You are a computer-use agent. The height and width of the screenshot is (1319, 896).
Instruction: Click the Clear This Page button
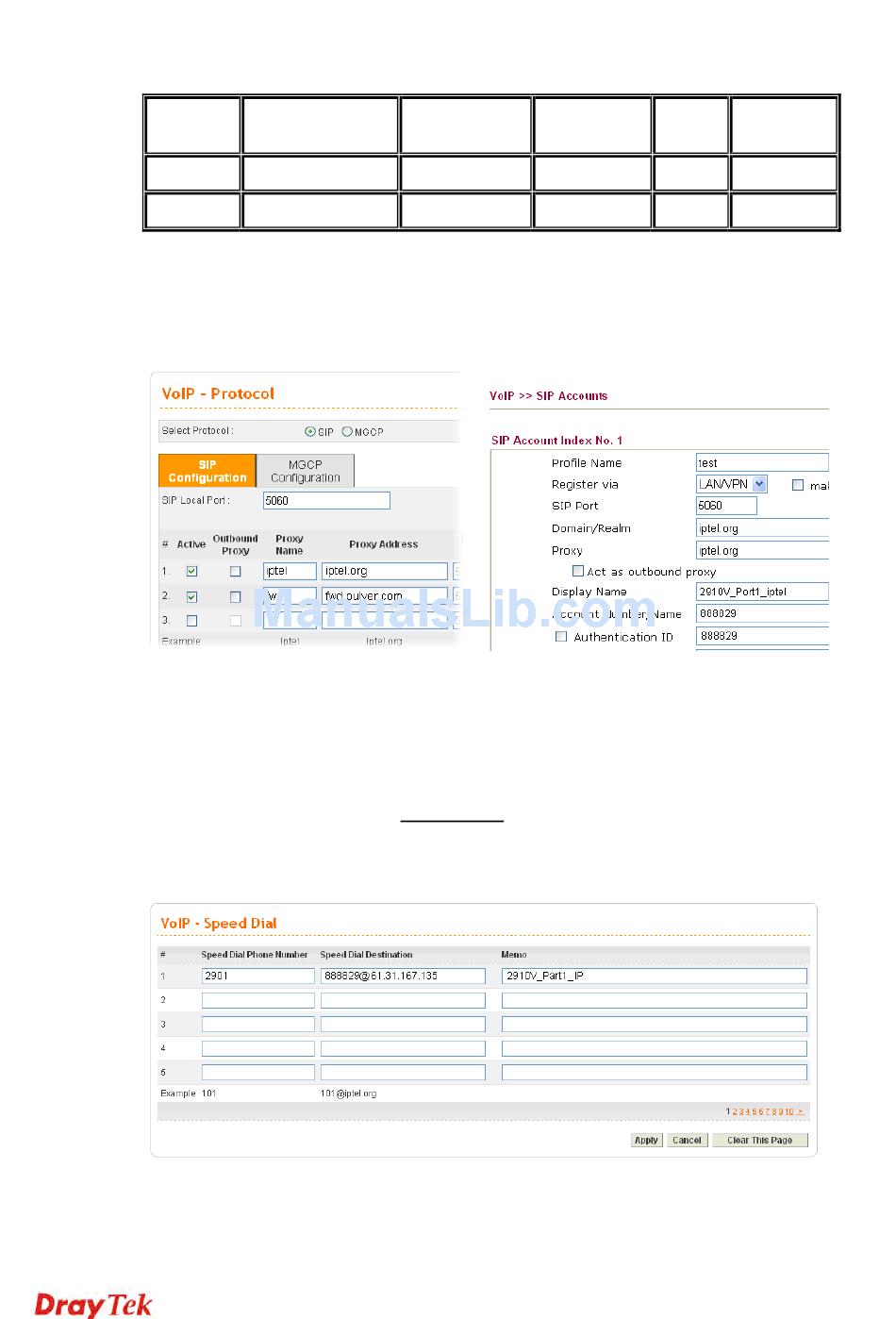[760, 1140]
